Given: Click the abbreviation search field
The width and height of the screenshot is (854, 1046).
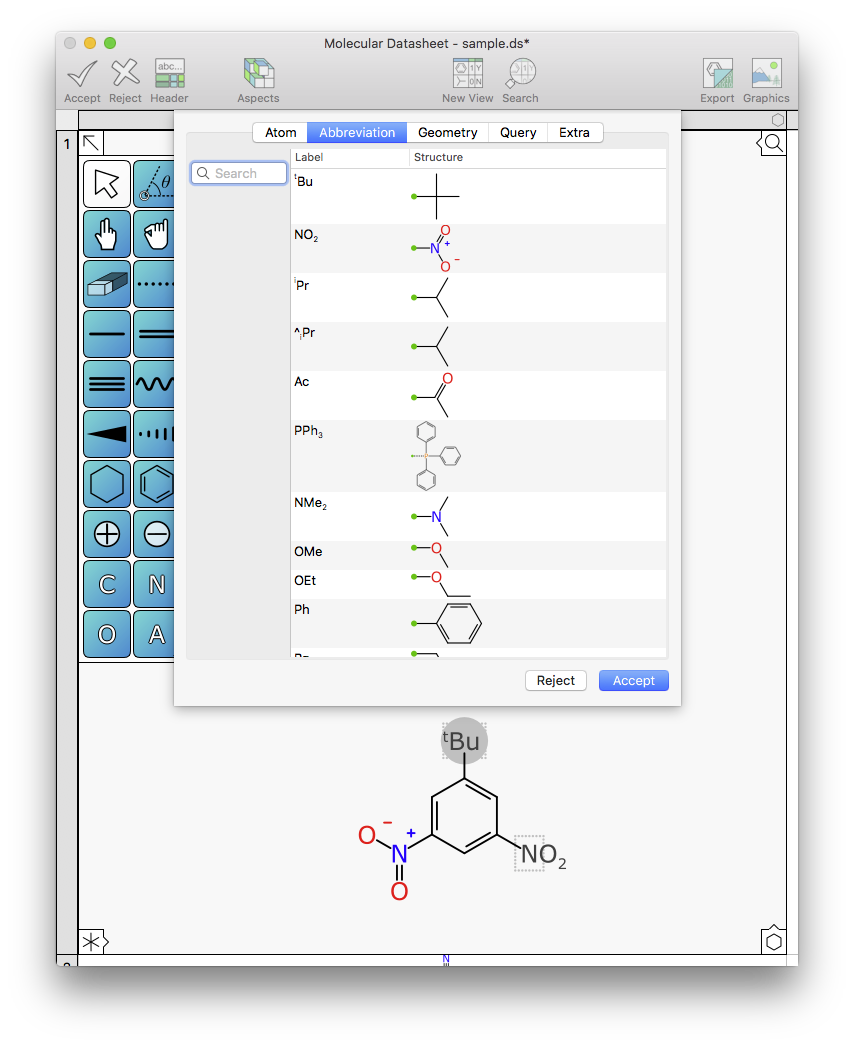Looking at the screenshot, I should [238, 173].
